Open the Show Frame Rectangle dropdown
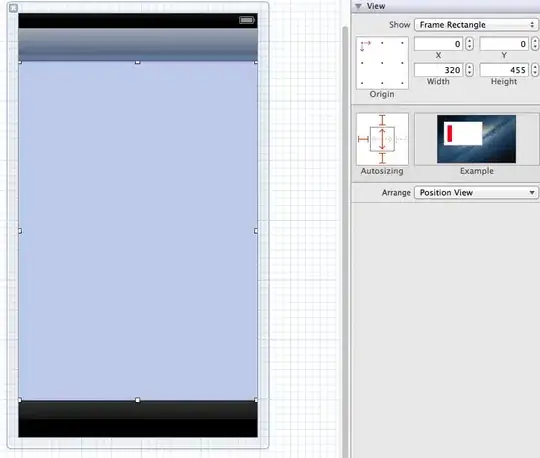The image size is (540, 458). [x=476, y=25]
